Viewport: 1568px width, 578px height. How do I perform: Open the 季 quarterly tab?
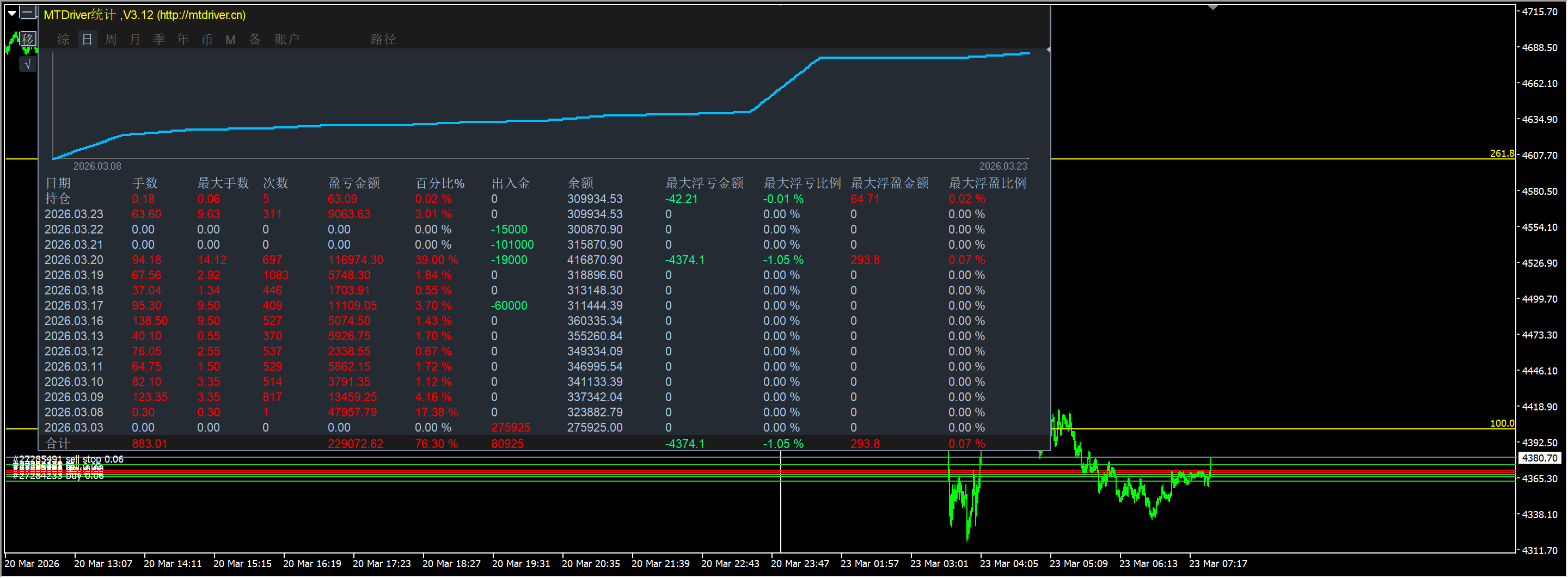point(159,40)
